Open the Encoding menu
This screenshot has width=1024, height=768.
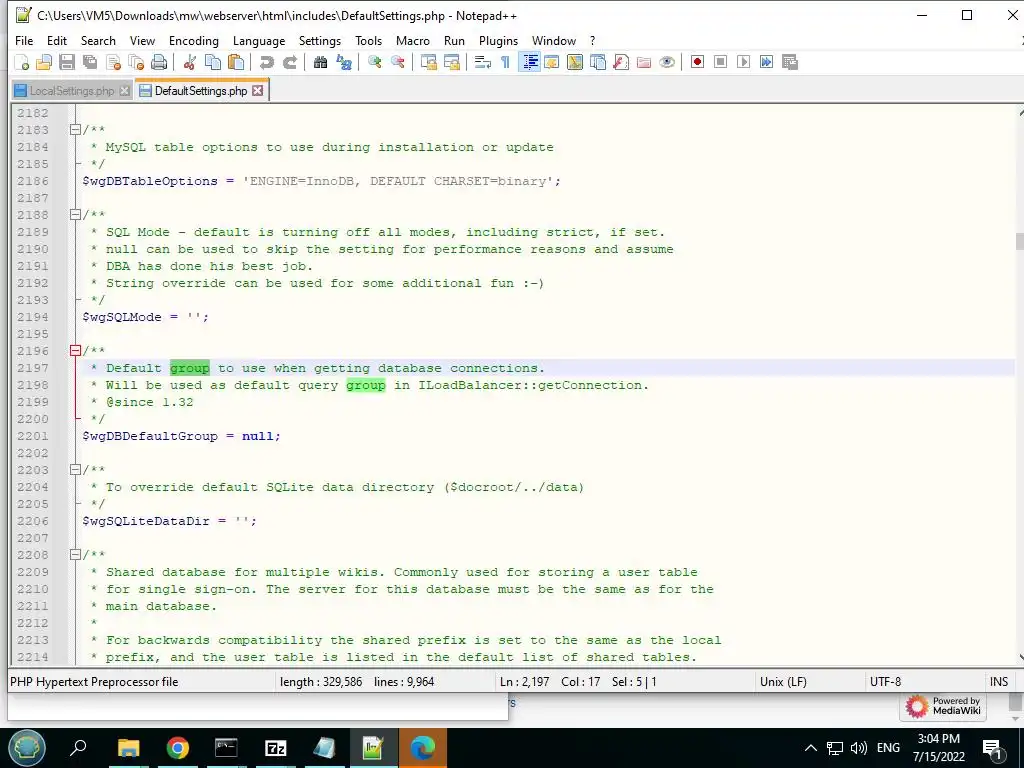point(194,40)
